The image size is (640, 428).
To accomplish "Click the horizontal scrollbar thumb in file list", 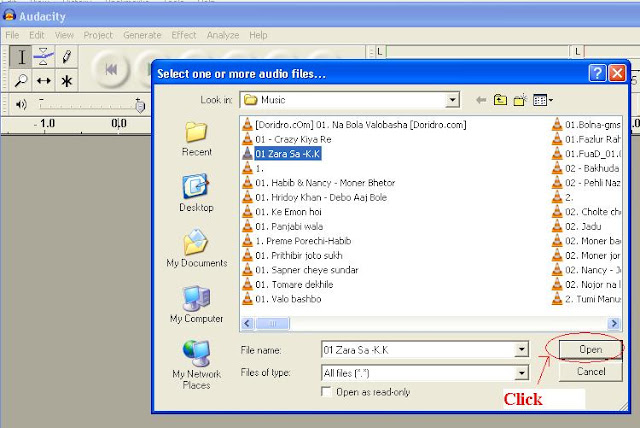I will 273,324.
